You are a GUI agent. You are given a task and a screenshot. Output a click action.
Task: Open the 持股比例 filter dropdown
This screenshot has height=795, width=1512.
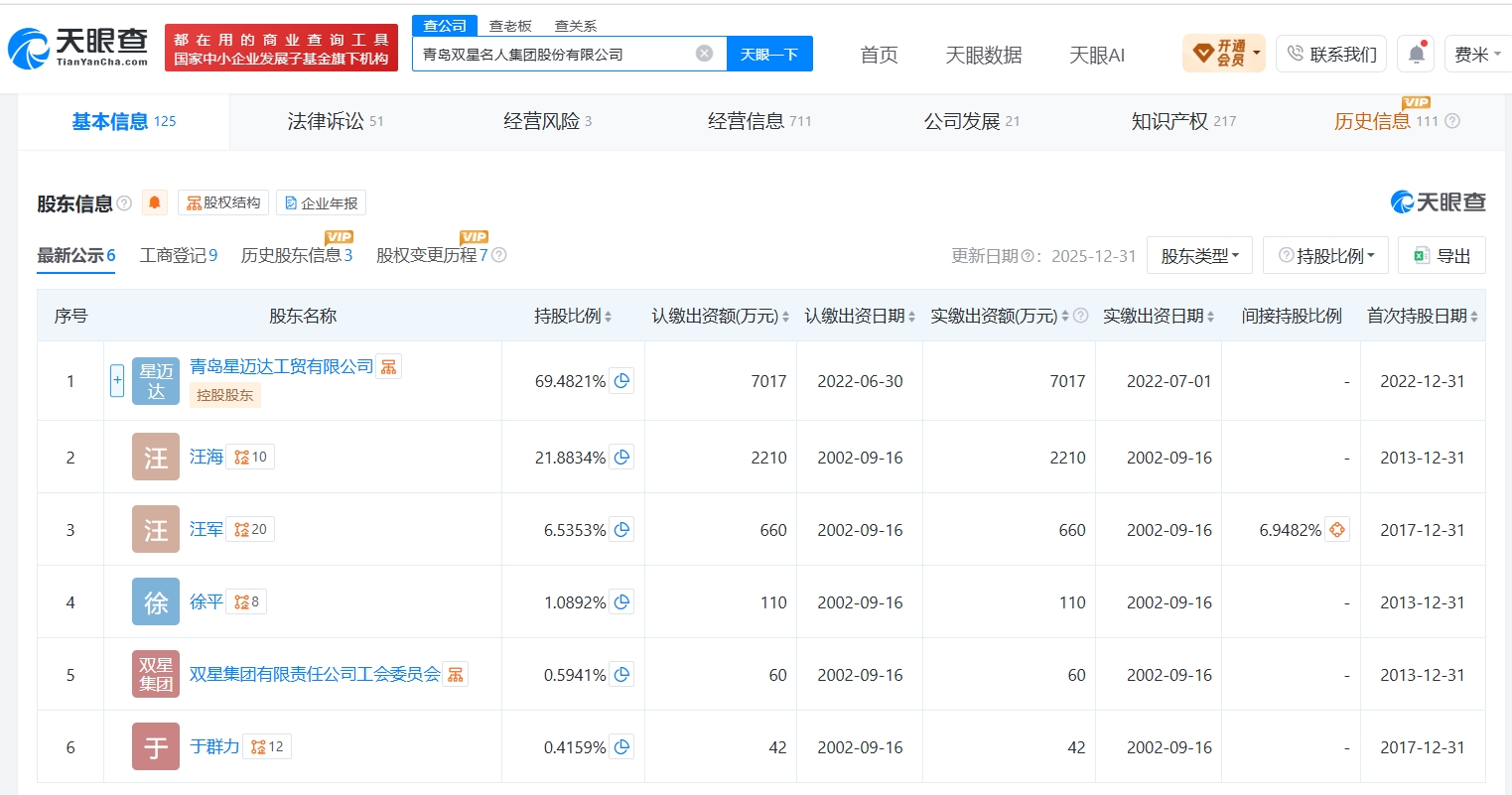pos(1325,255)
